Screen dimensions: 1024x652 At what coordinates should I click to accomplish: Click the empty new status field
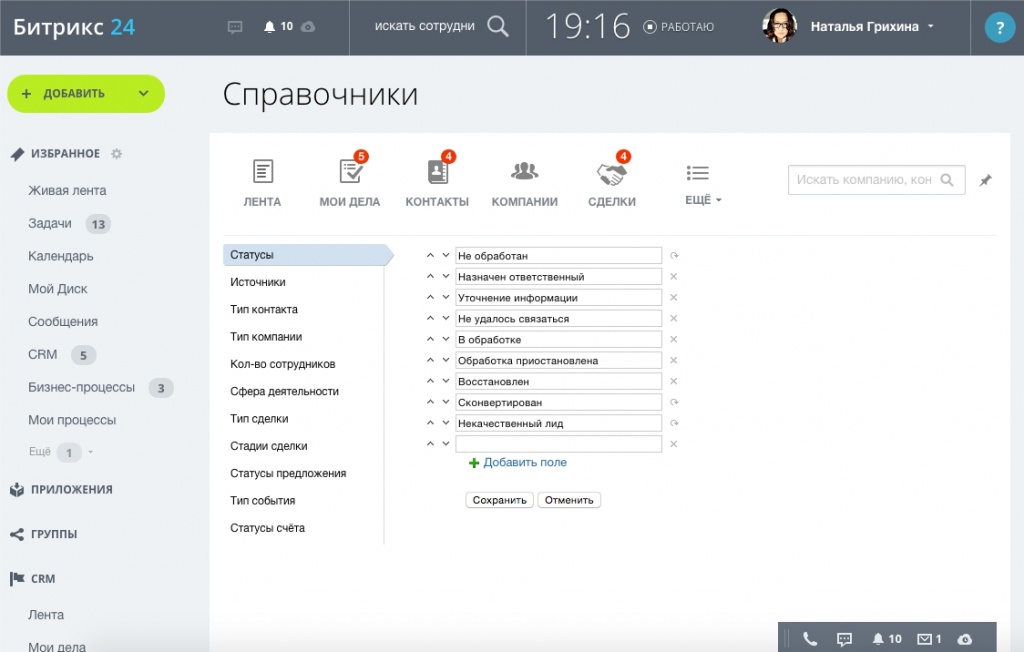tap(558, 444)
